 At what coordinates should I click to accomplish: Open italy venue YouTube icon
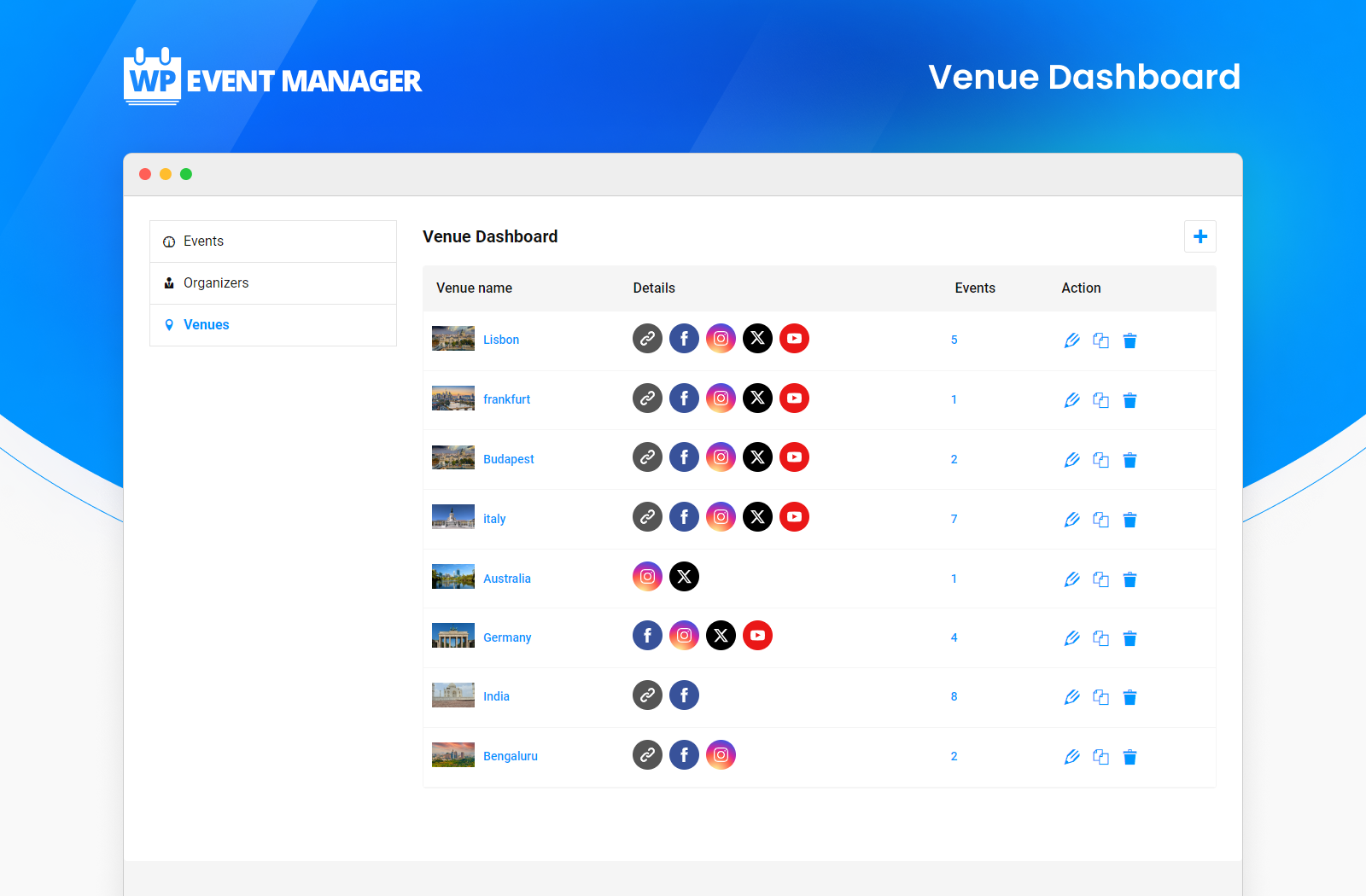(x=794, y=517)
